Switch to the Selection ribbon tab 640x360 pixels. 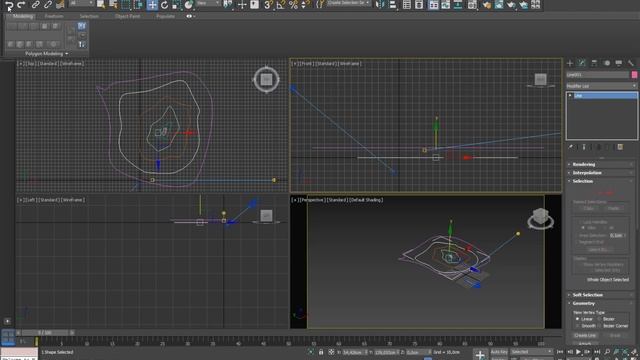pyautogui.click(x=89, y=16)
